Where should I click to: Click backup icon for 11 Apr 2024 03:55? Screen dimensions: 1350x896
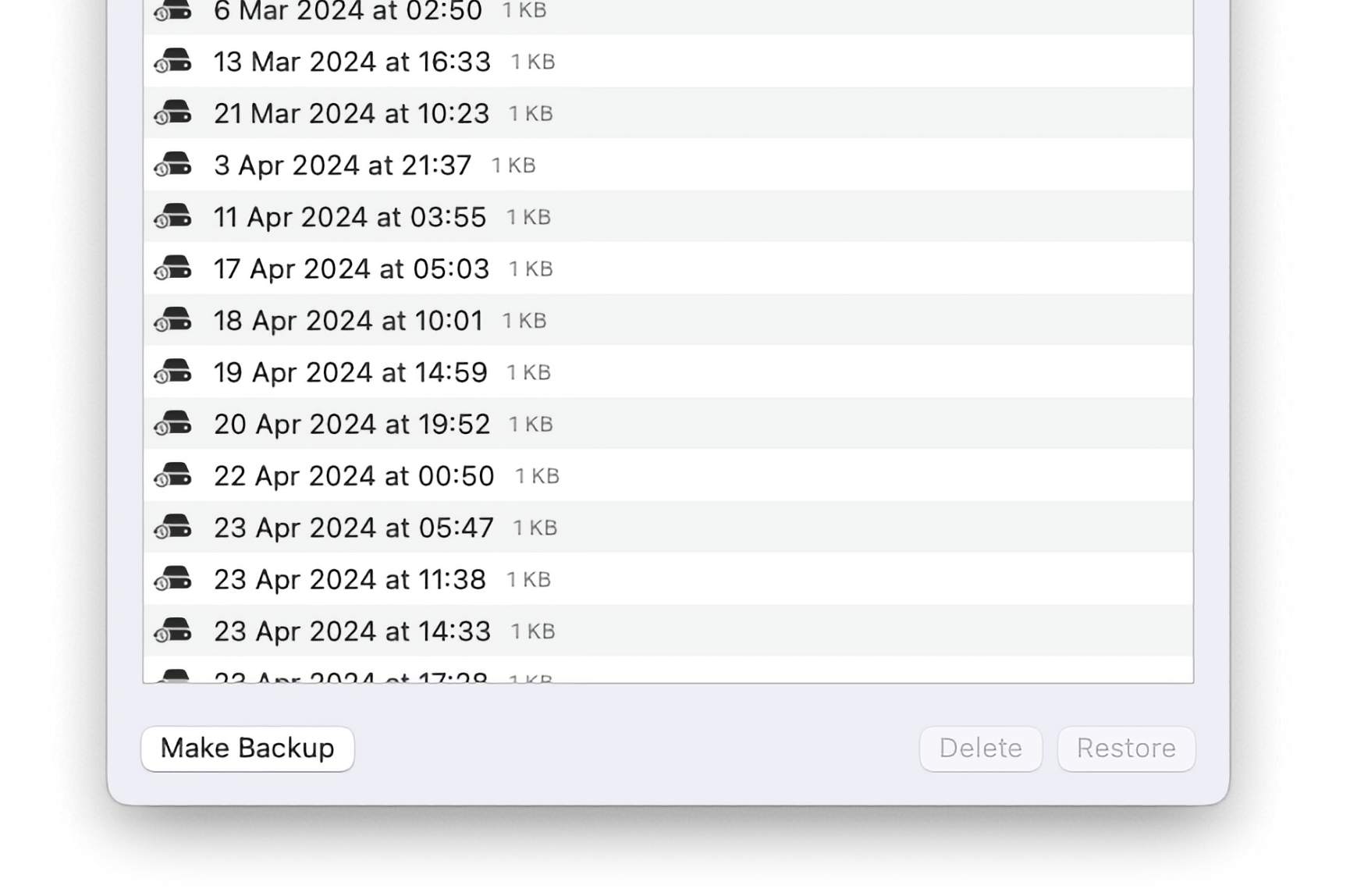(x=172, y=217)
